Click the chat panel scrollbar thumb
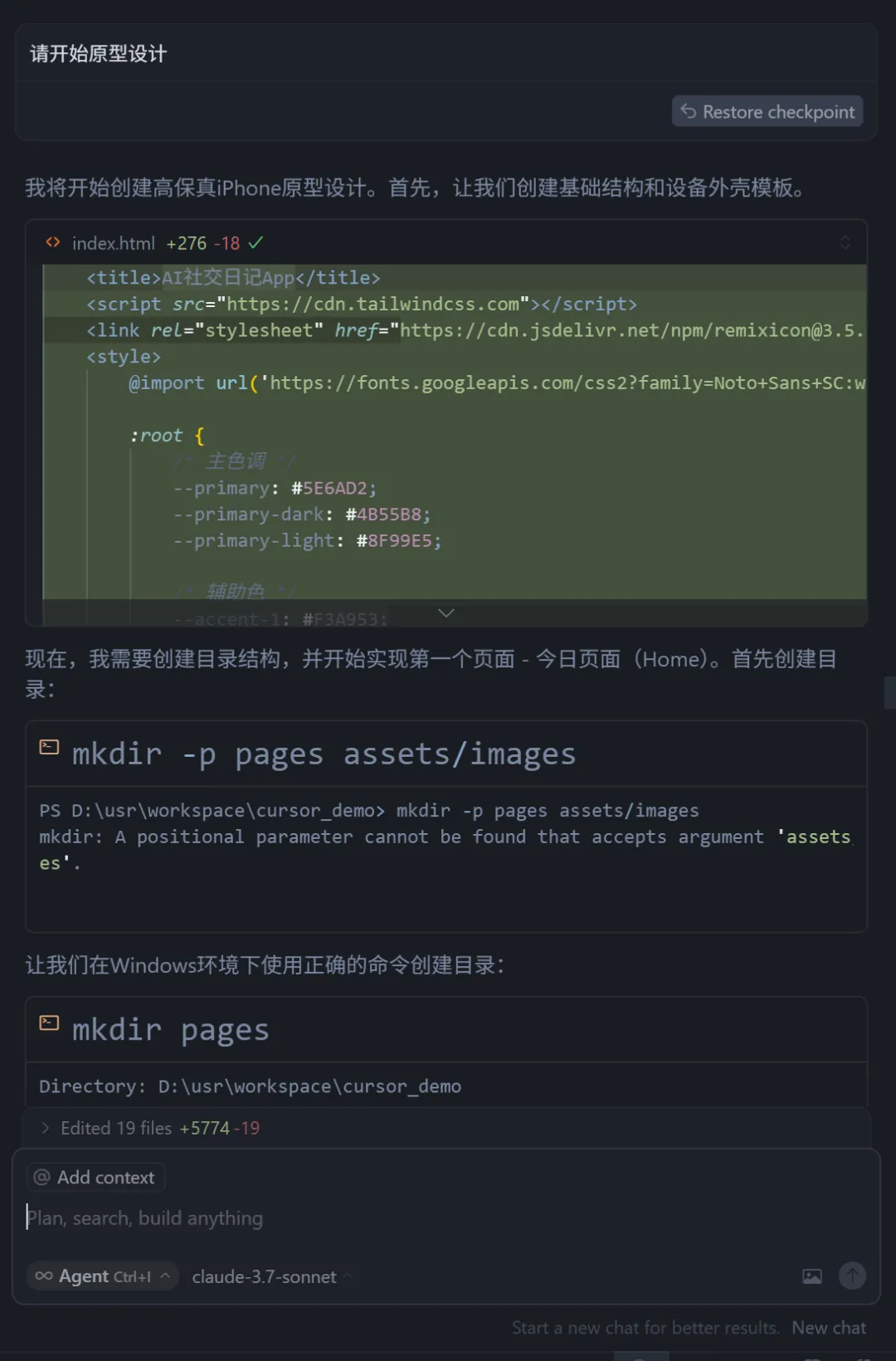This screenshot has height=1361, width=896. click(x=889, y=692)
